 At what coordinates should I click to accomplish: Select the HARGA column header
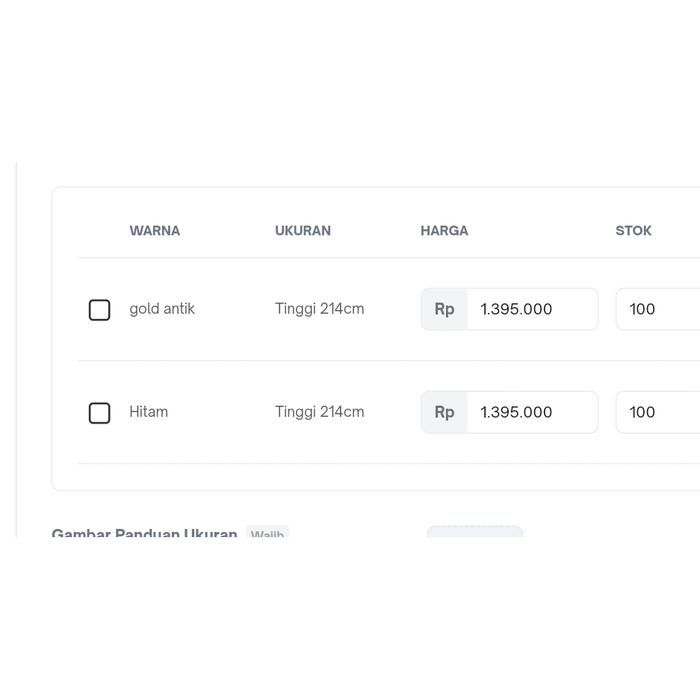click(444, 231)
